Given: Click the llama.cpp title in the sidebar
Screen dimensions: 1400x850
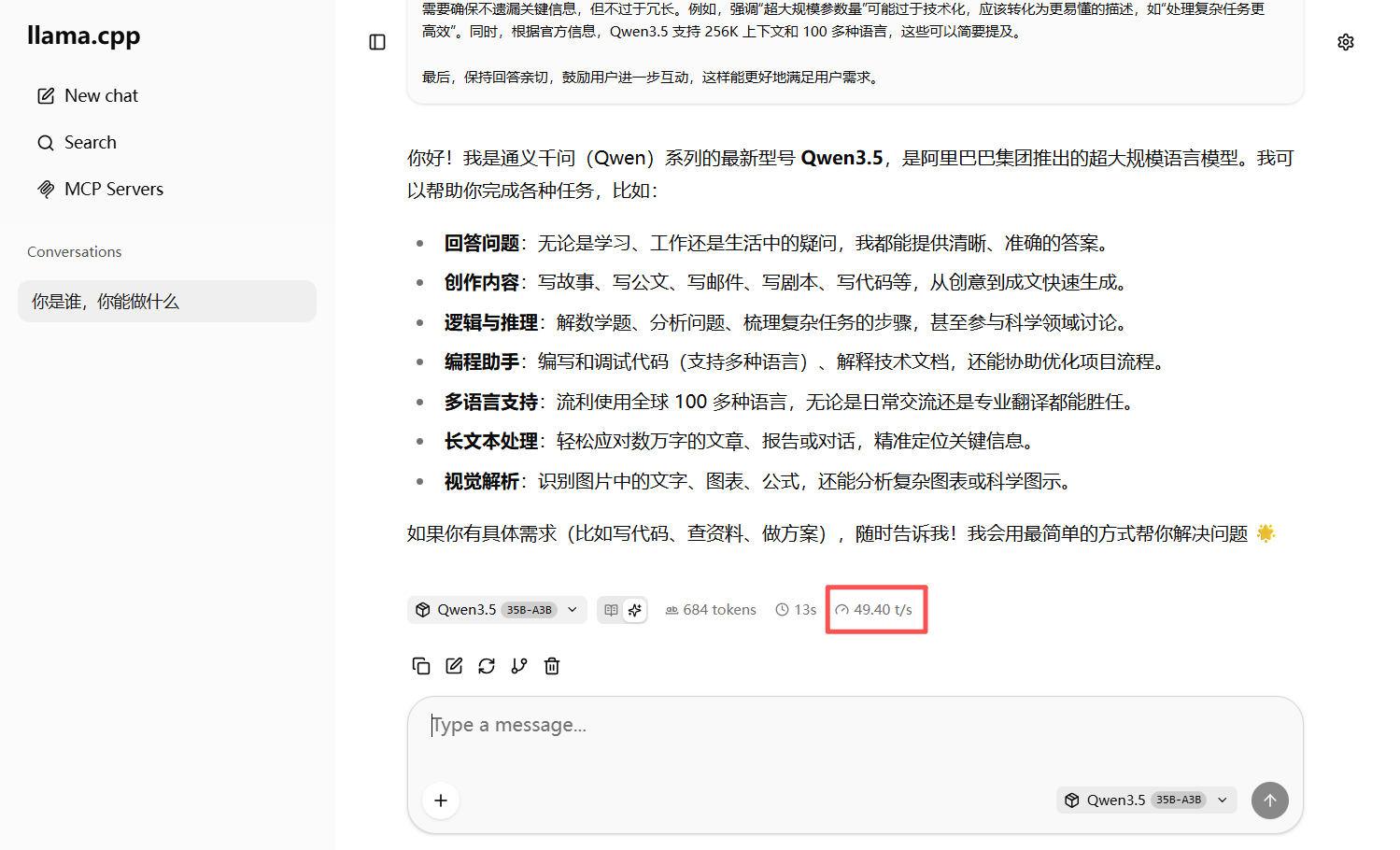Looking at the screenshot, I should pos(84,35).
